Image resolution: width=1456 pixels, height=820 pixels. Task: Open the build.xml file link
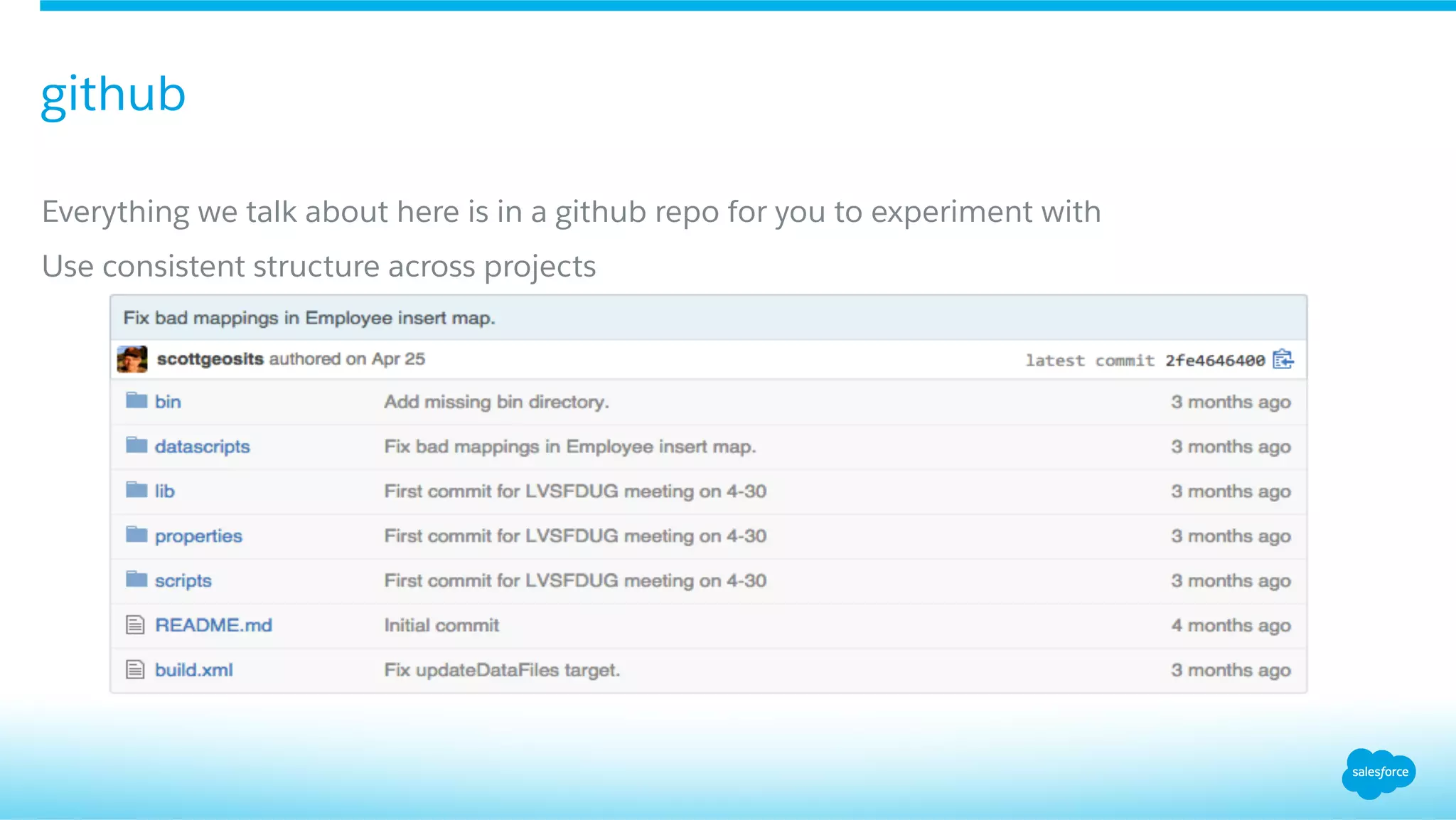[x=194, y=670]
